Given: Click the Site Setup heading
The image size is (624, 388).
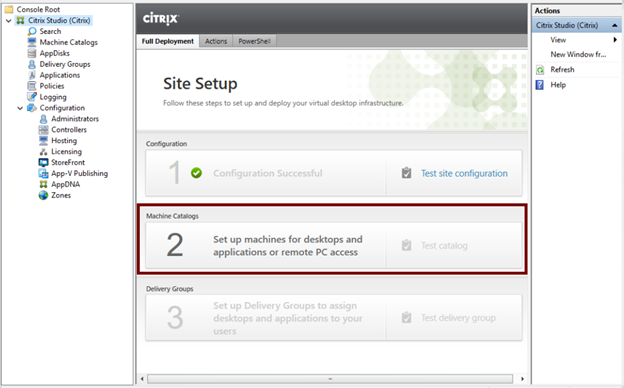Looking at the screenshot, I should (200, 84).
